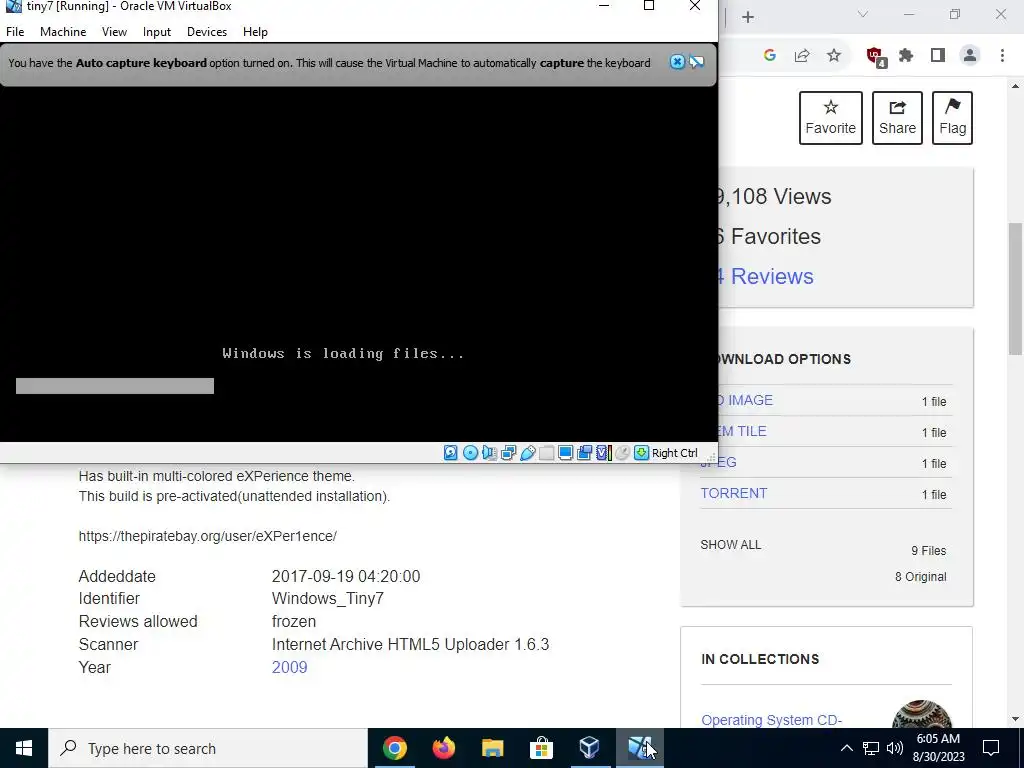Click the volume speaker icon in system tray

coord(895,748)
